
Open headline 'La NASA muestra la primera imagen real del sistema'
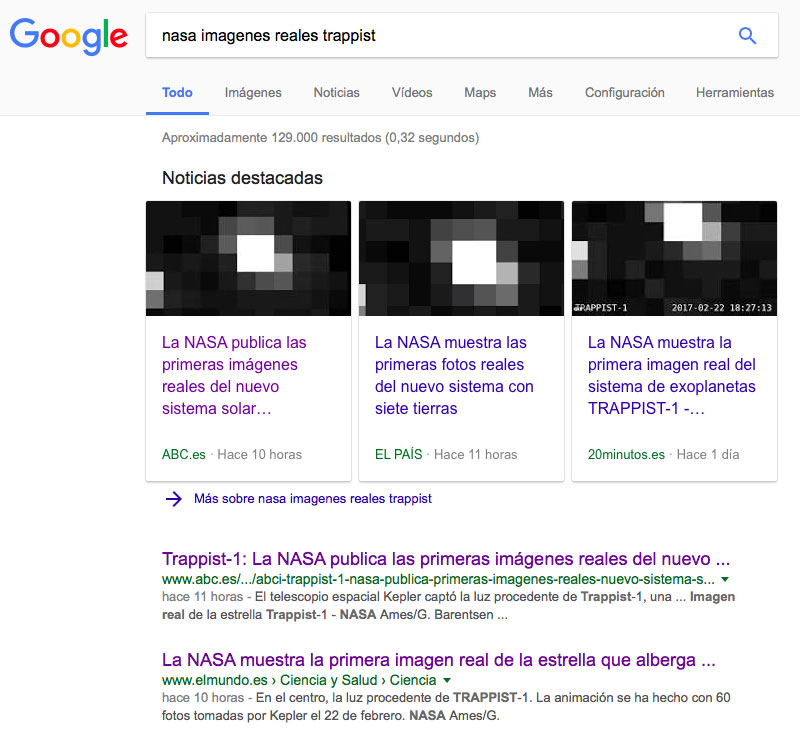pyautogui.click(x=671, y=375)
